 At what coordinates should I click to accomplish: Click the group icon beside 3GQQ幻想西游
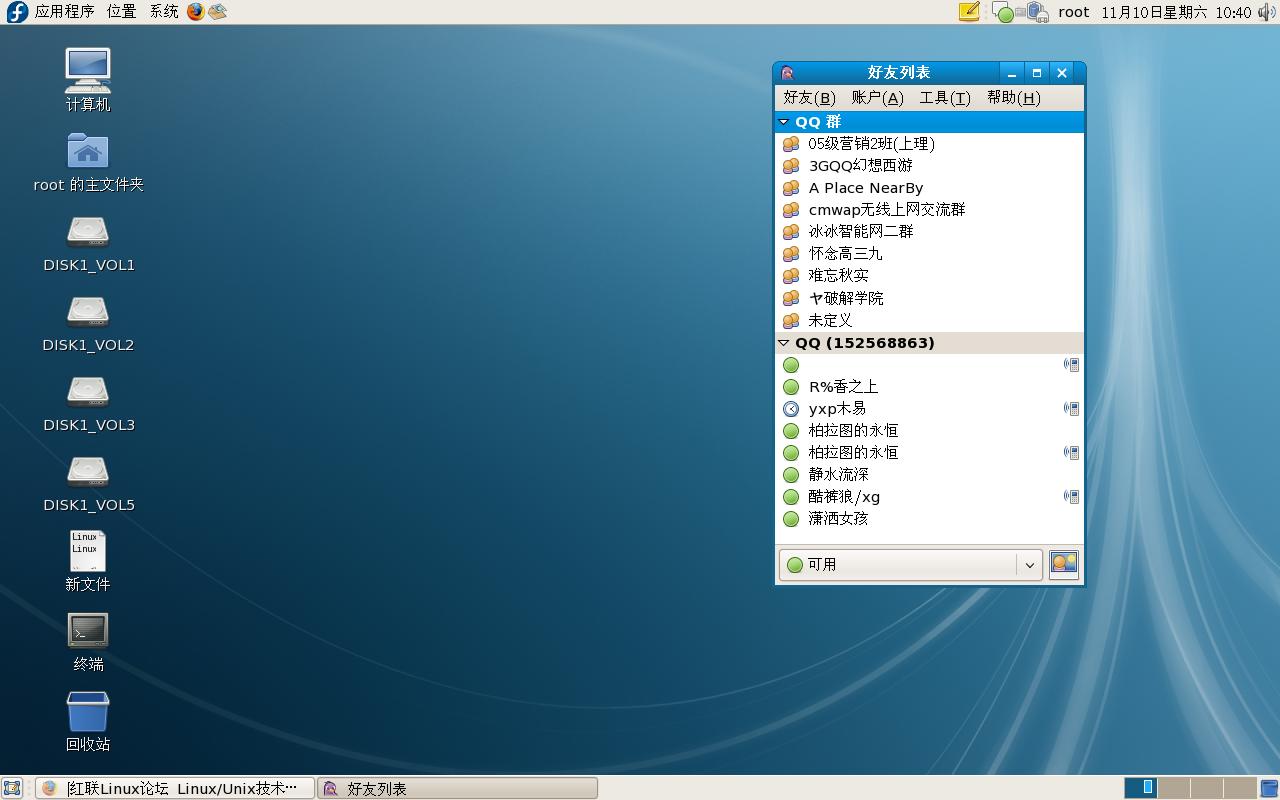click(790, 165)
